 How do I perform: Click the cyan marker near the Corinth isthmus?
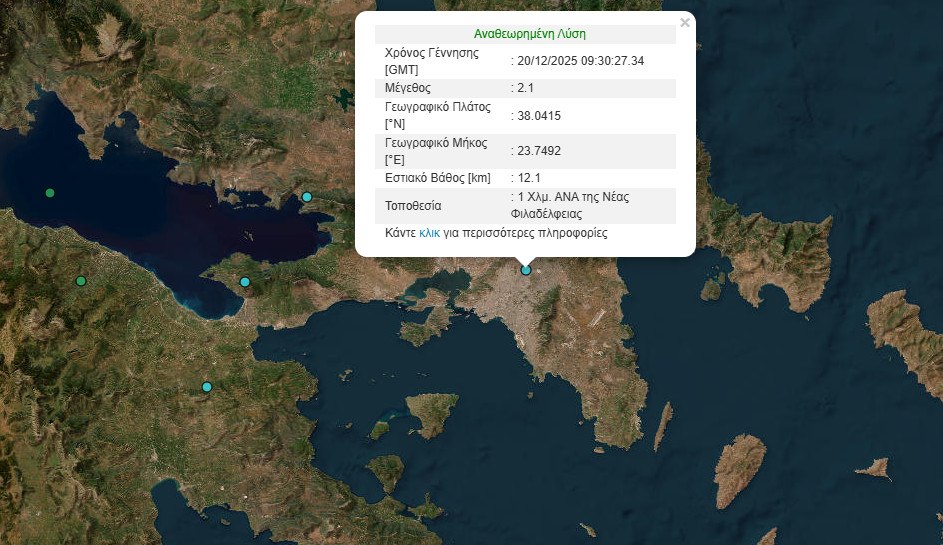tap(245, 282)
